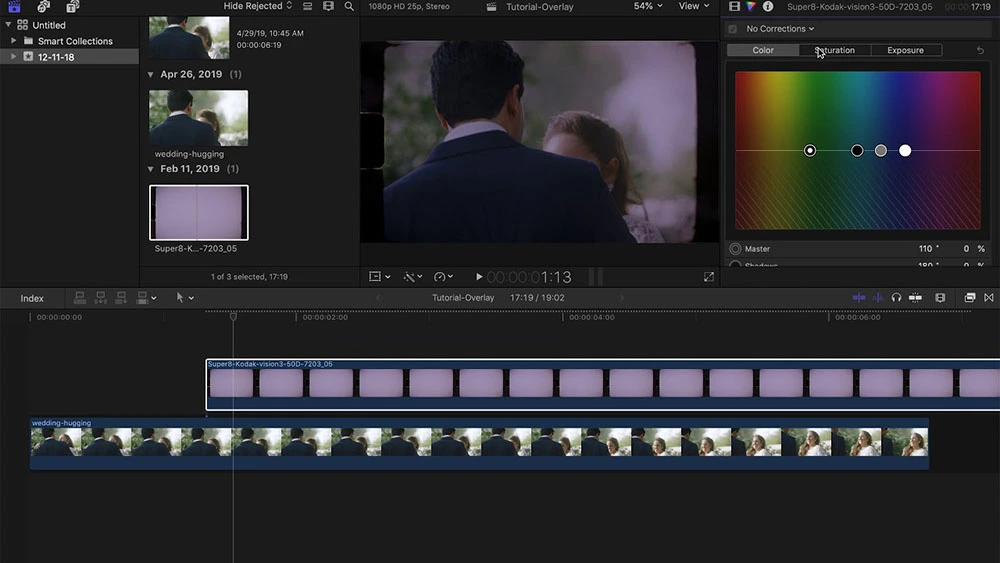Open the Photos and Audio sidebar
The image size is (1000, 563).
pyautogui.click(x=43, y=6)
